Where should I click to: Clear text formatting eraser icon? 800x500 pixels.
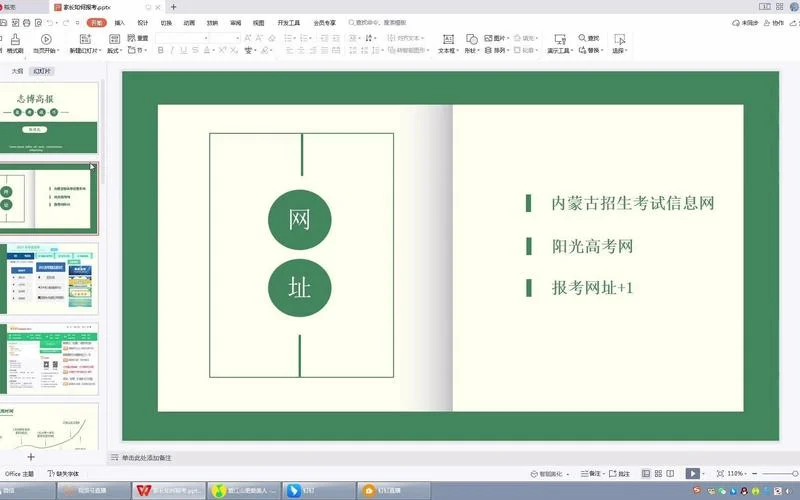tap(272, 38)
